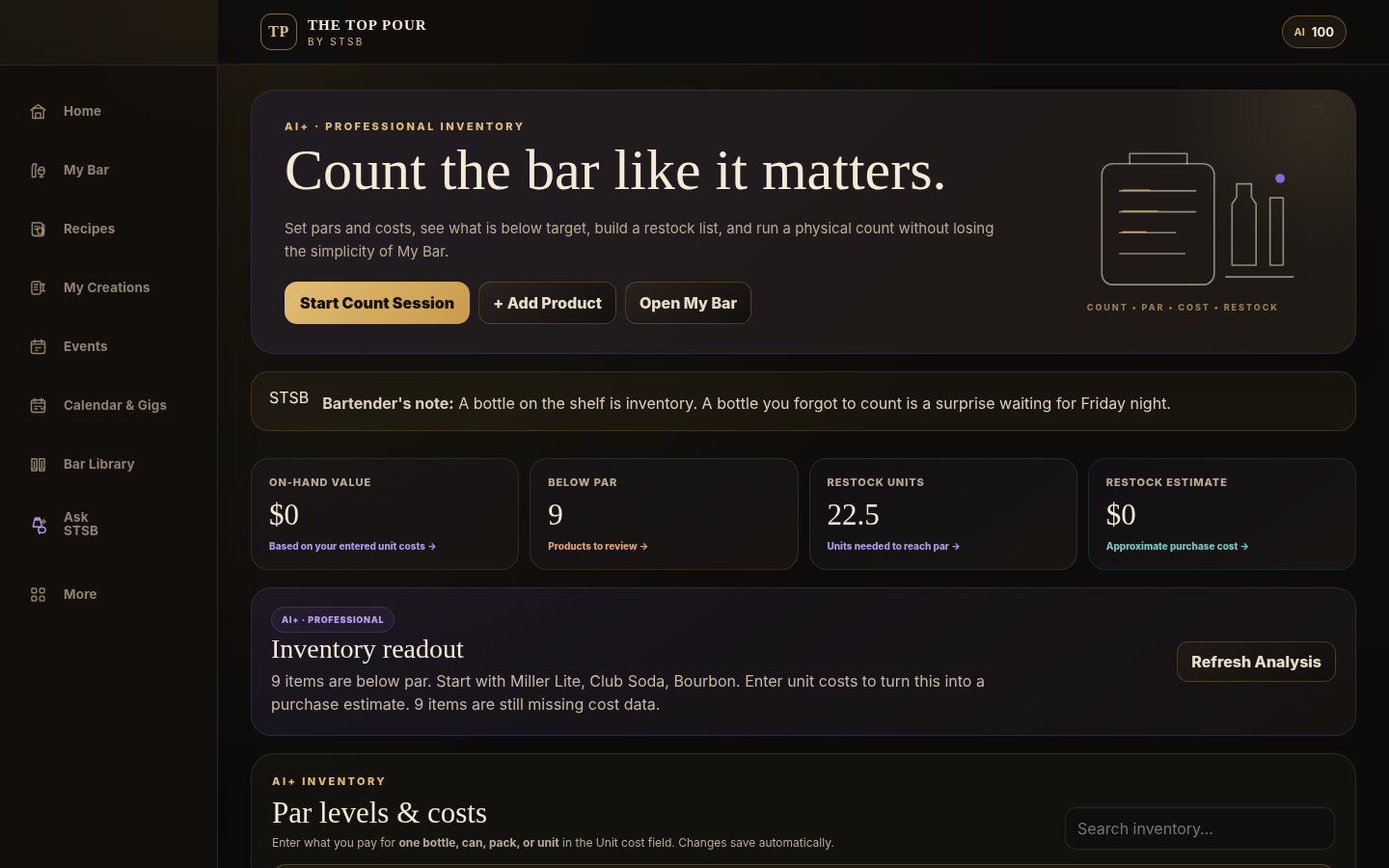Viewport: 1389px width, 868px height.
Task: Click the Add Product button
Action: point(547,303)
